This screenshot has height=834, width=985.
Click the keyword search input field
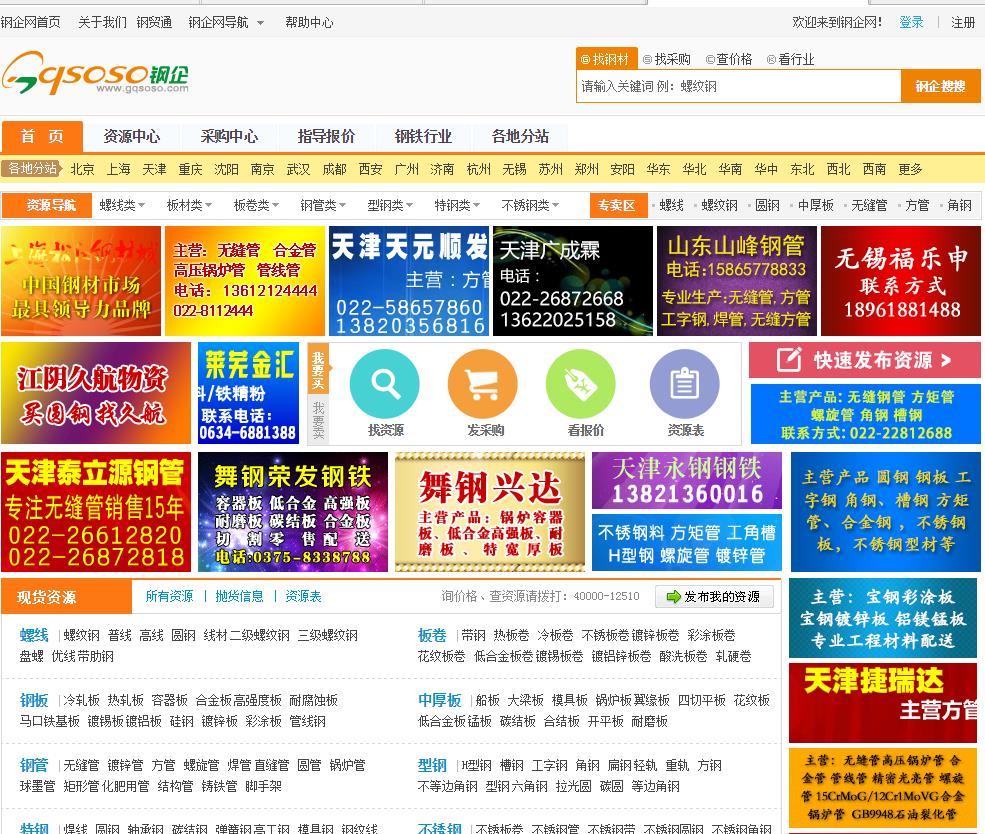(739, 86)
